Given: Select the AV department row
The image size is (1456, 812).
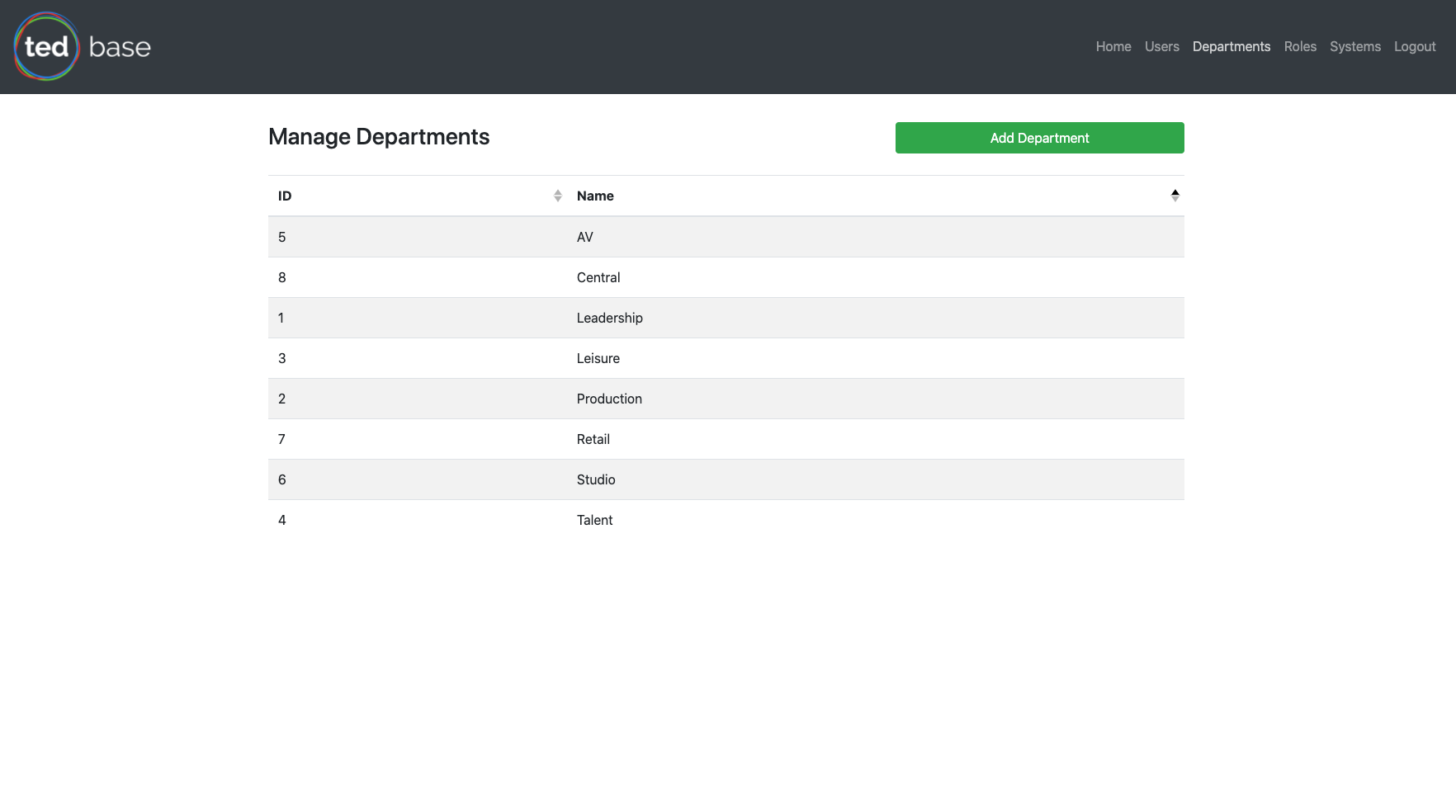Looking at the screenshot, I should pos(584,237).
